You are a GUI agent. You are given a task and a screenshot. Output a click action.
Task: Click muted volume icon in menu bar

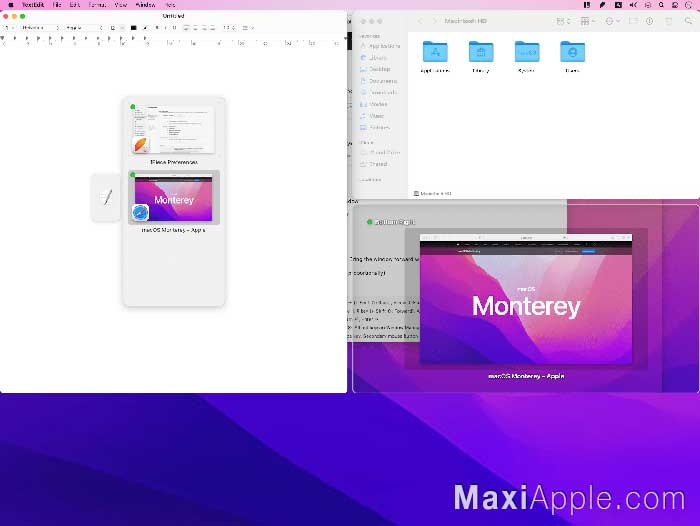click(x=633, y=5)
